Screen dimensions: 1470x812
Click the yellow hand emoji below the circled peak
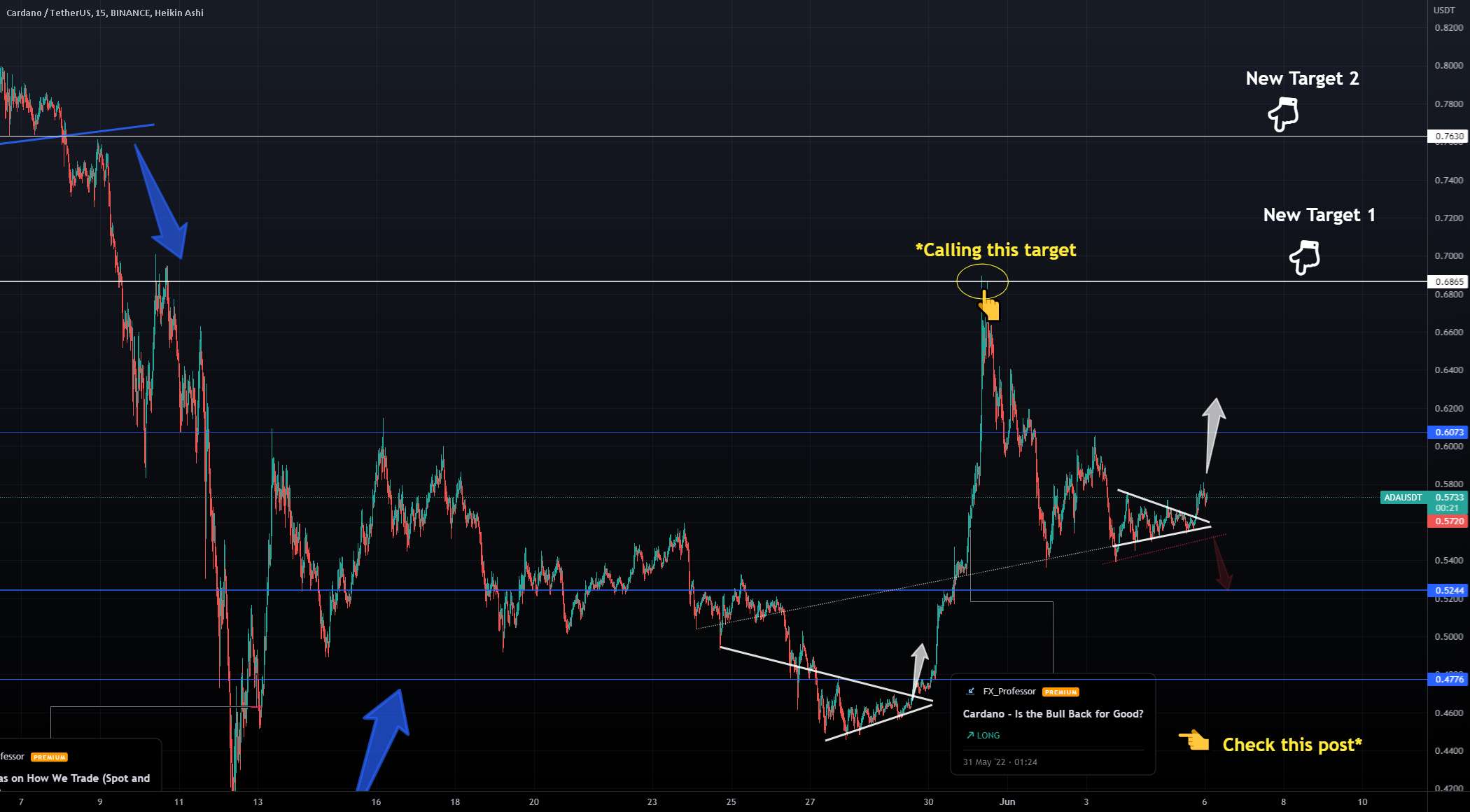tap(989, 306)
